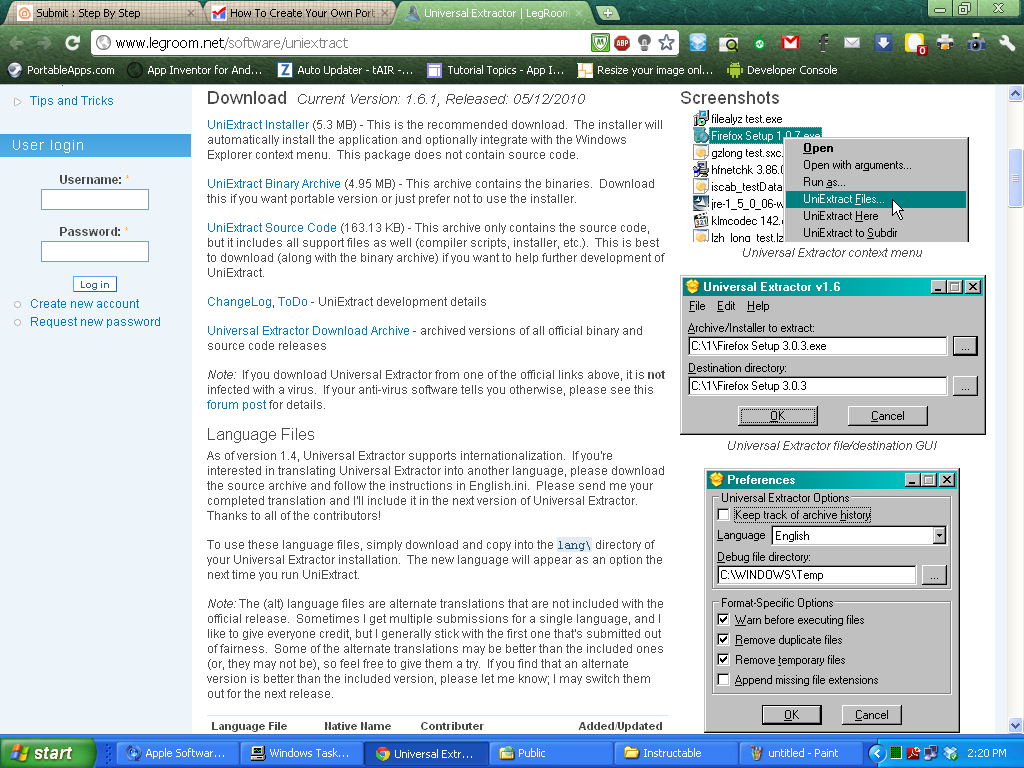Viewport: 1024px width, 768px height.
Task: Reload the page with the refresh icon
Action: click(x=72, y=43)
